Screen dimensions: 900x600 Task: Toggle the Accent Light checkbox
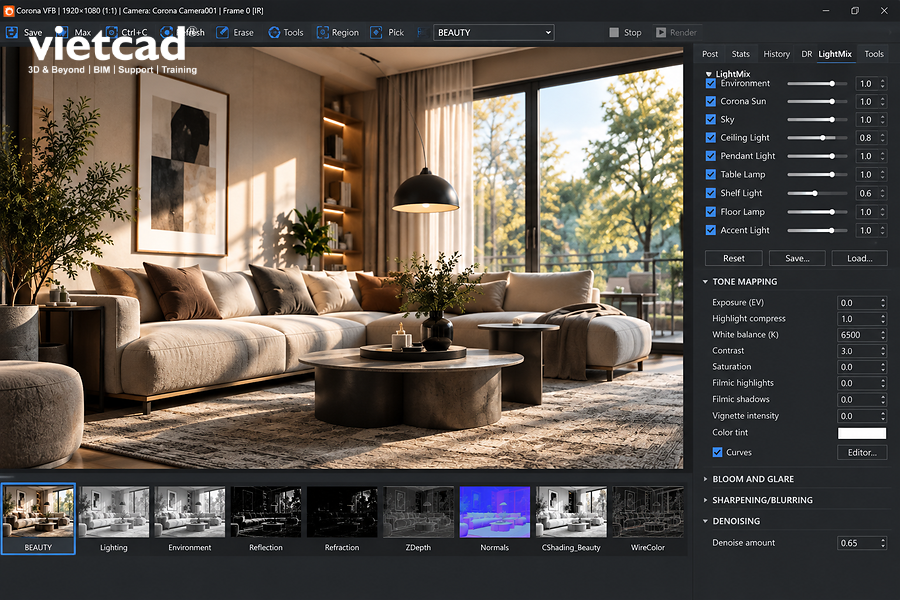coord(711,230)
